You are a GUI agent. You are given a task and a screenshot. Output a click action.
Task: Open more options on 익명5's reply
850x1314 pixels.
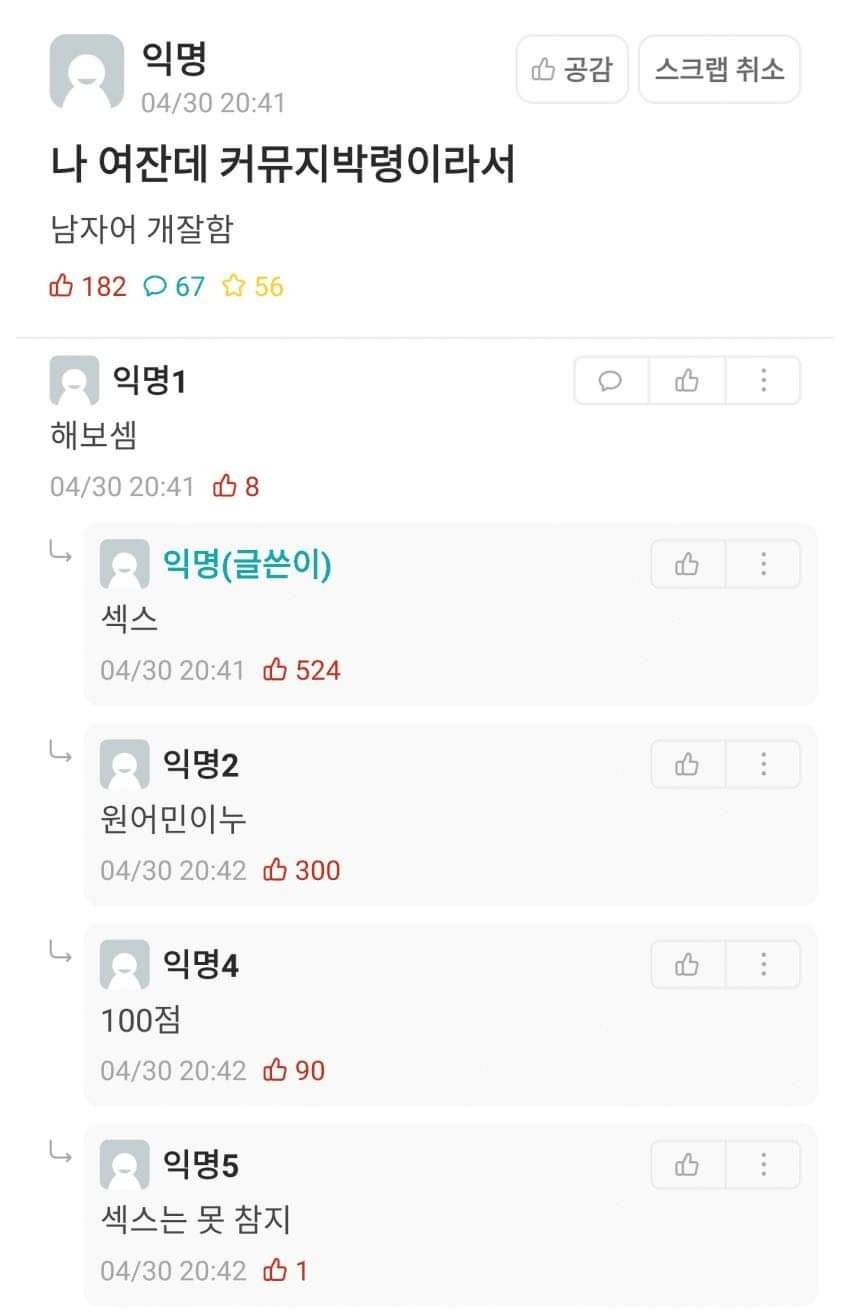coord(763,1165)
